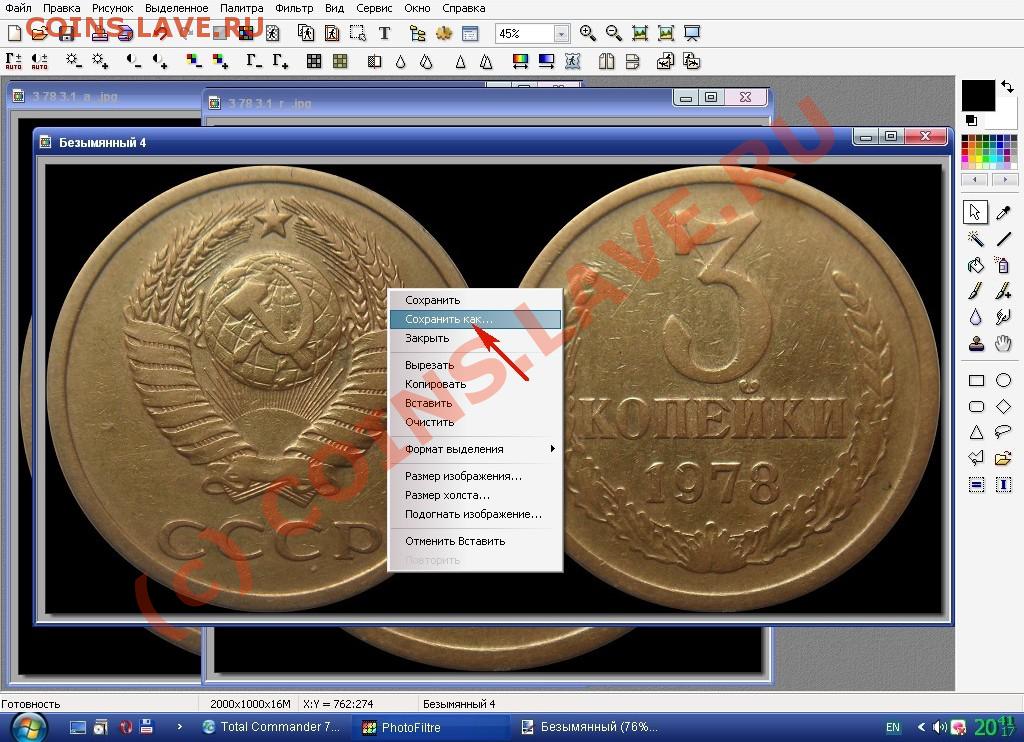The height and width of the screenshot is (742, 1024).
Task: Open the zoom percentage dropdown showing 45%
Action: tap(561, 33)
